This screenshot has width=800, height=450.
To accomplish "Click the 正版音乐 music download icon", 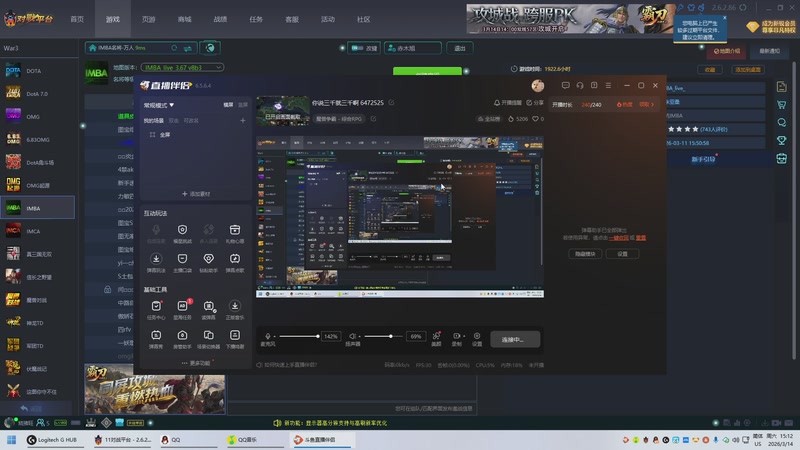I will point(235,306).
